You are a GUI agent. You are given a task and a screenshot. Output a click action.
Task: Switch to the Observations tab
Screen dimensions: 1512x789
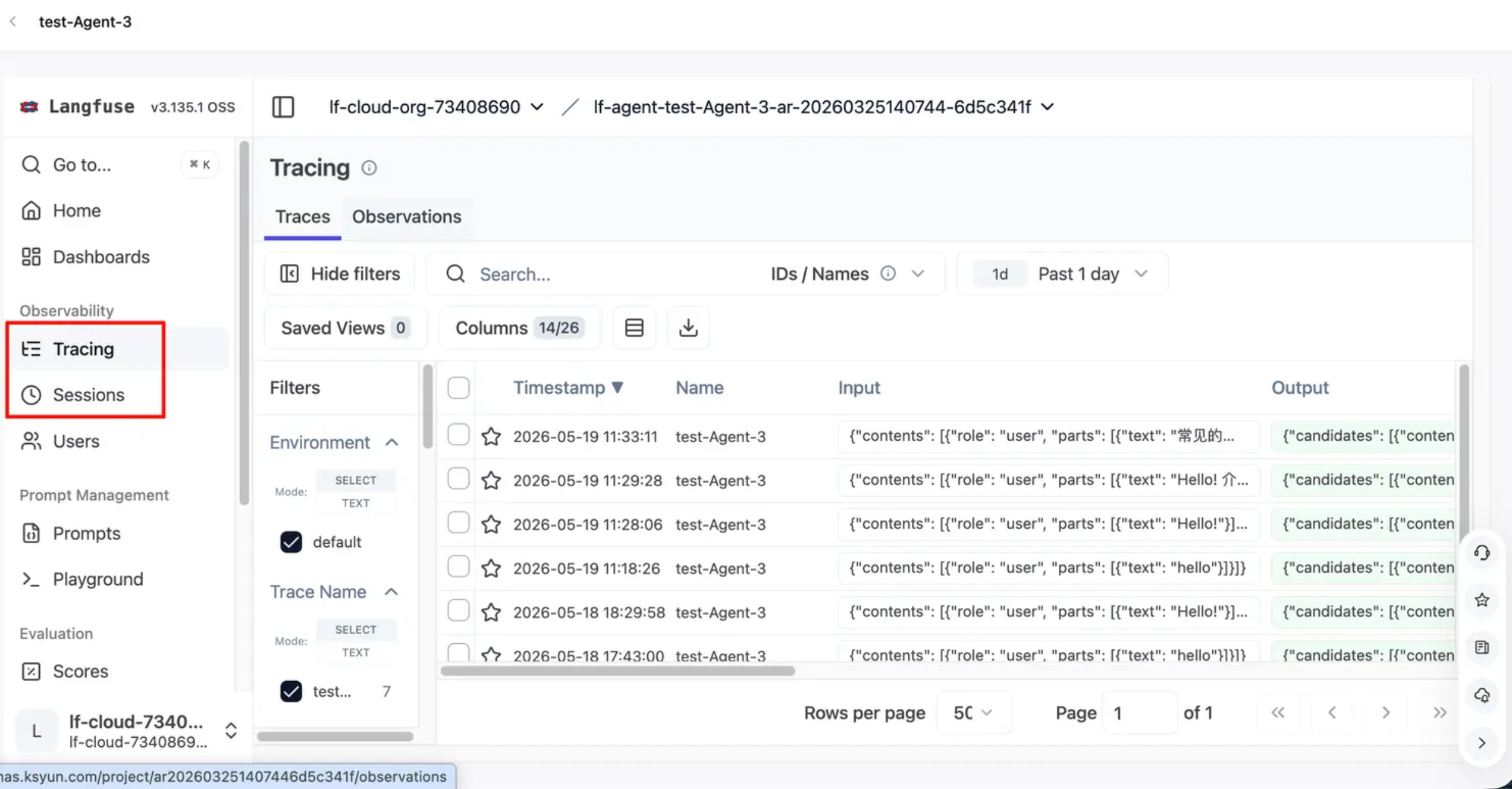point(407,217)
